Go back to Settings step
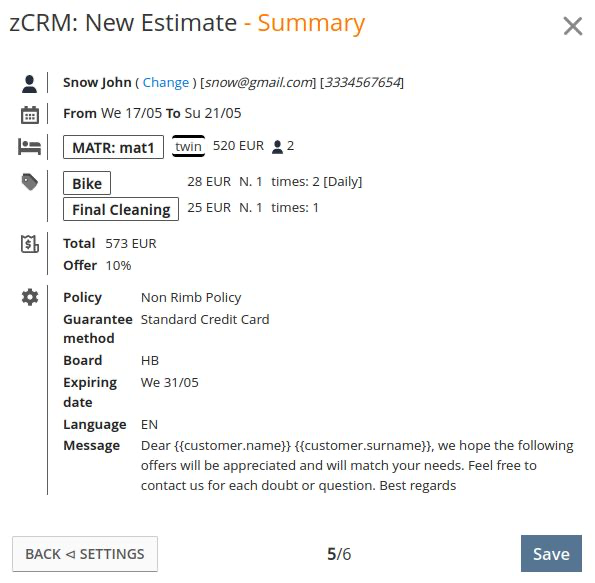Viewport: 595px width, 583px height. click(85, 554)
